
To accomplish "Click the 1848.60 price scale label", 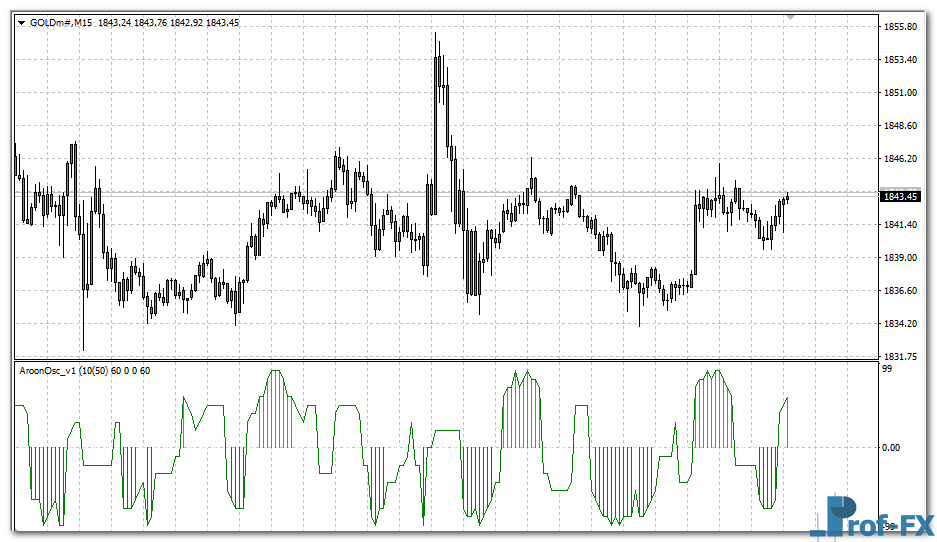I will coord(900,126).
